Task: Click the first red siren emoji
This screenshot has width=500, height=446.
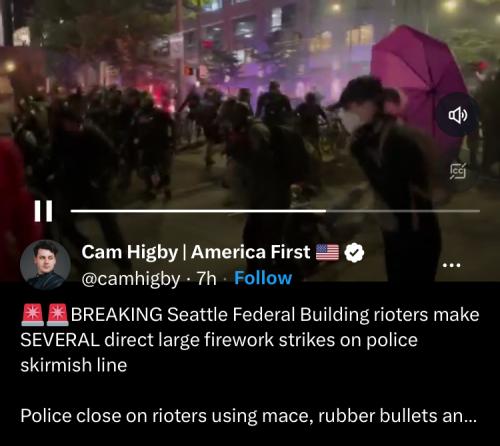Action: [x=32, y=315]
